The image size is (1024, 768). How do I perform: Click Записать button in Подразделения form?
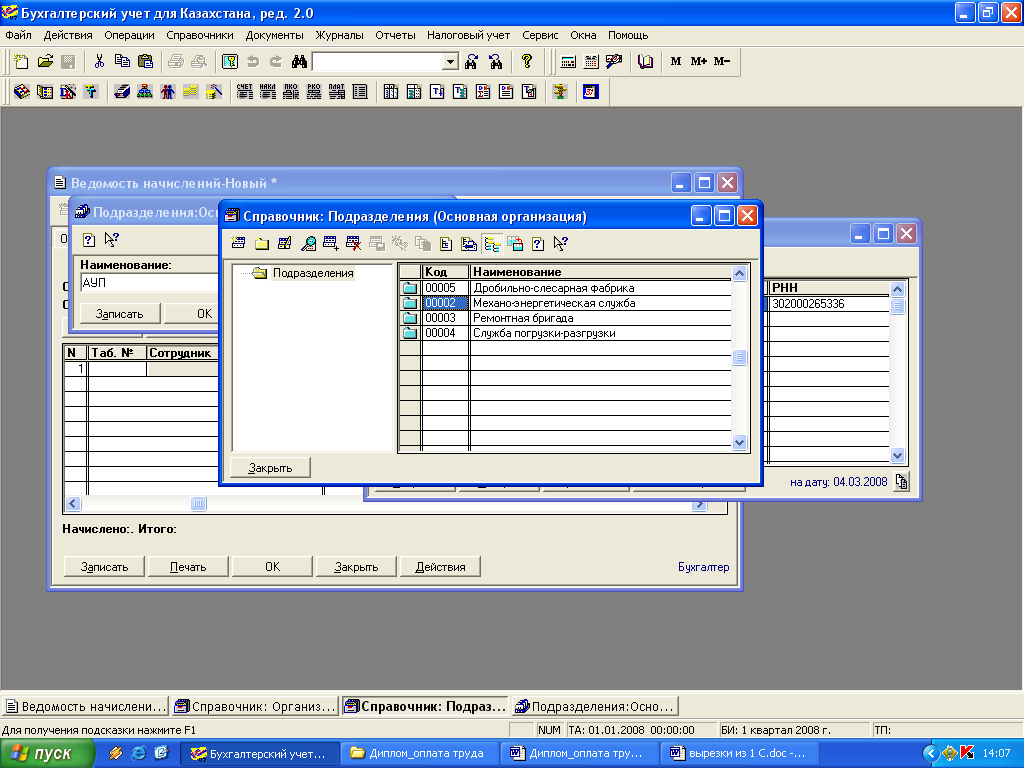click(120, 313)
